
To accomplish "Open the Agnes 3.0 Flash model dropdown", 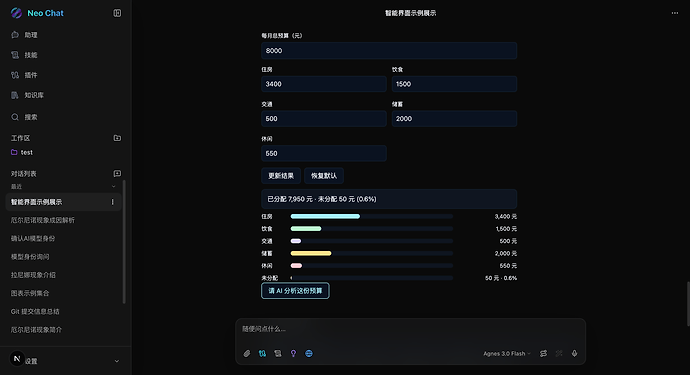I will [x=507, y=353].
